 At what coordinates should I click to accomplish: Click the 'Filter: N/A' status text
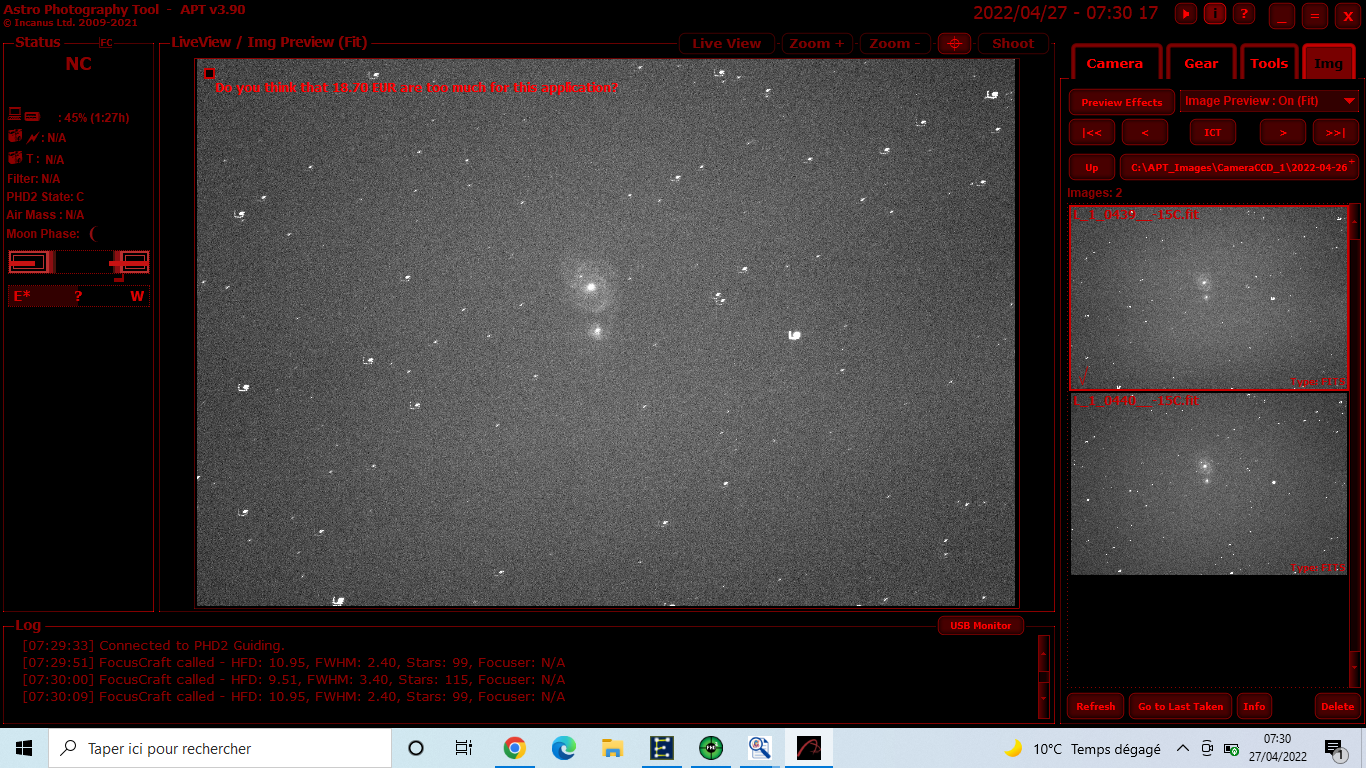[34, 178]
